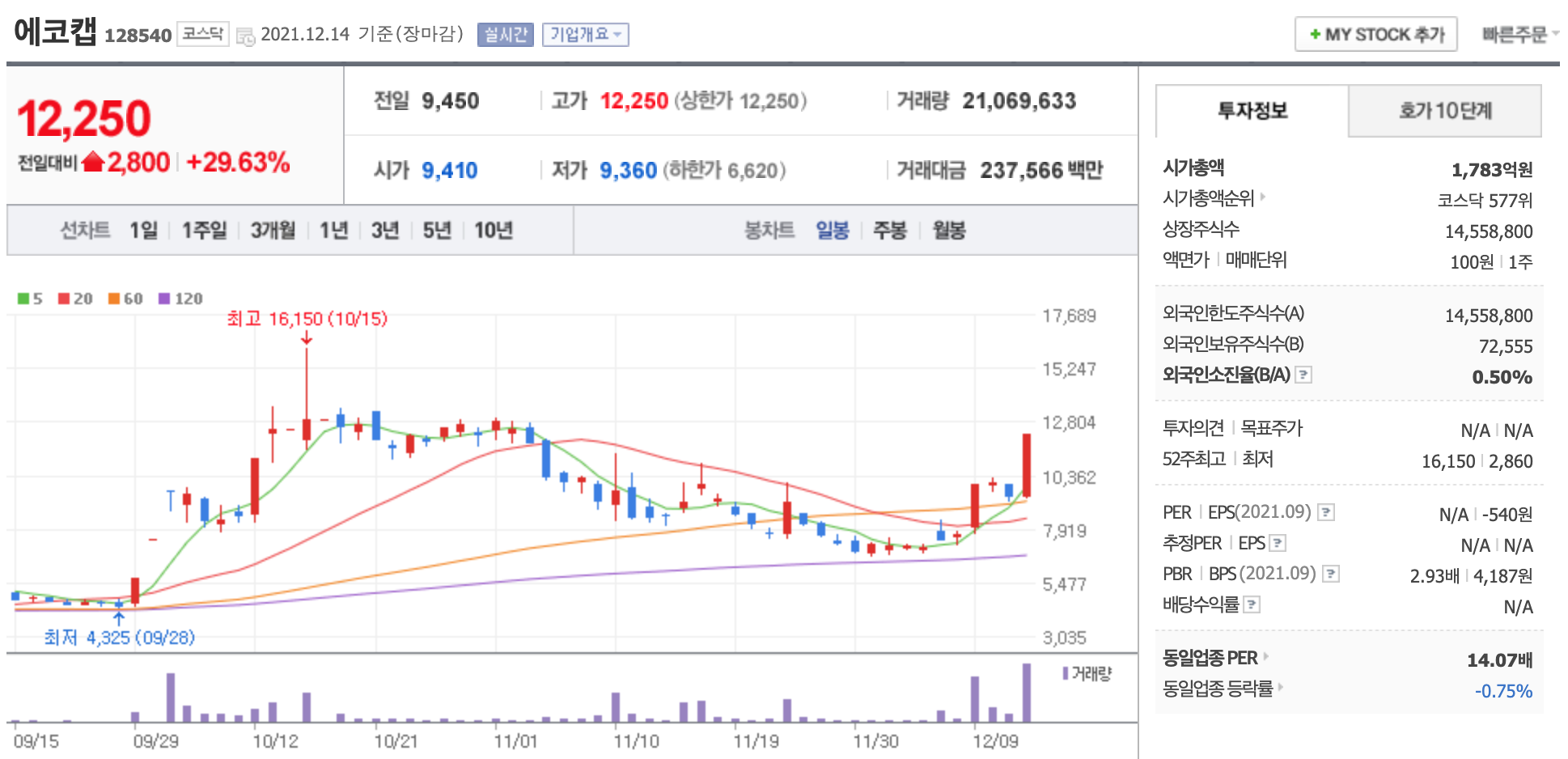Viewport: 1568px width, 759px height.
Task: Switch to the 투자정보 tab
Action: (1252, 111)
